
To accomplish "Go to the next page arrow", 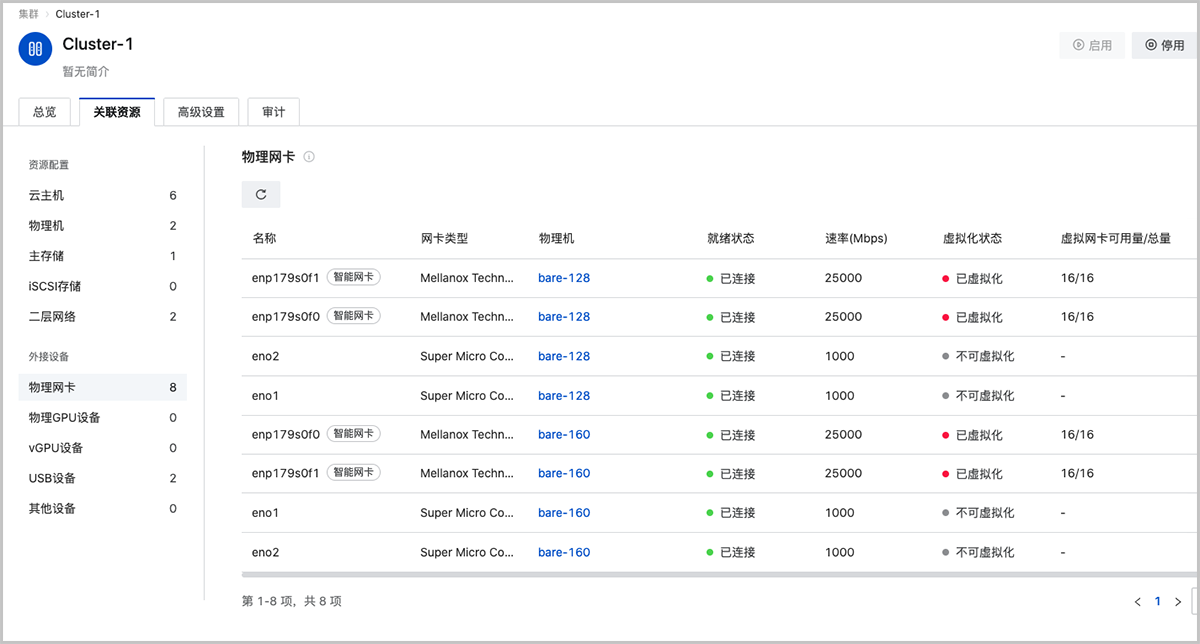I will coord(1178,602).
